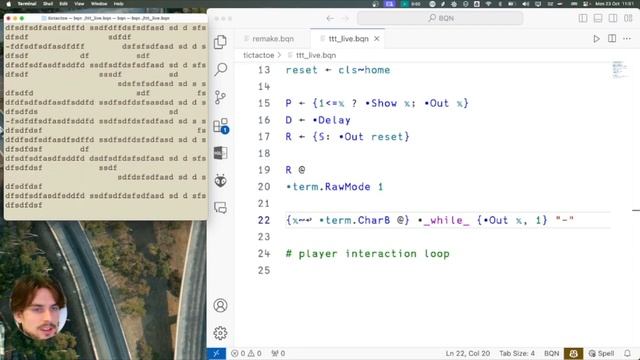Click tictactoe breadcrumb folder
This screenshot has width=640, height=360.
pos(258,55)
